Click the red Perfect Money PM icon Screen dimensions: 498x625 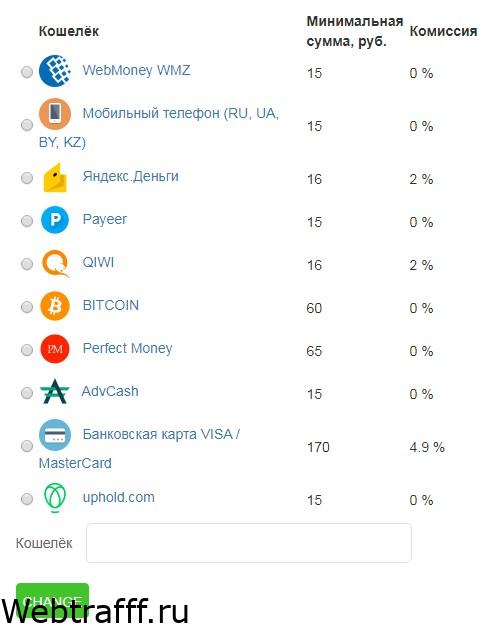tap(55, 349)
